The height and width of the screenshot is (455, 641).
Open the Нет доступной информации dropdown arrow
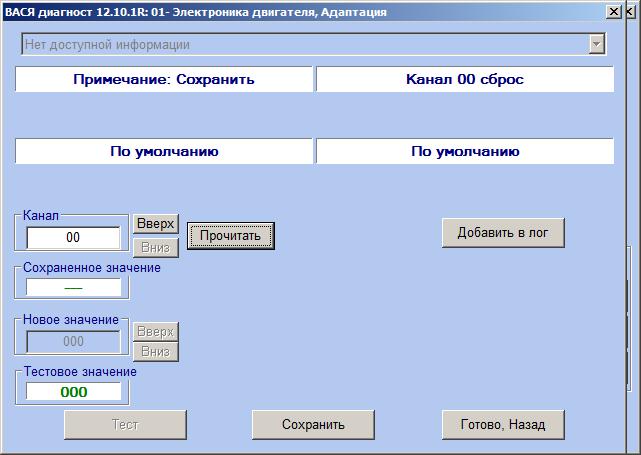pyautogui.click(x=597, y=44)
